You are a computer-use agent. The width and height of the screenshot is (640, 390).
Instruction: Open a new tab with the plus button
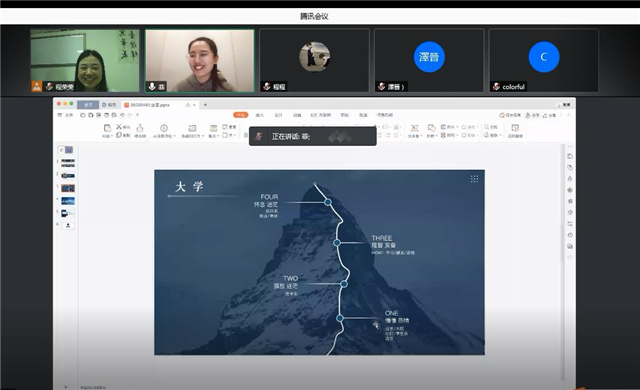click(205, 105)
